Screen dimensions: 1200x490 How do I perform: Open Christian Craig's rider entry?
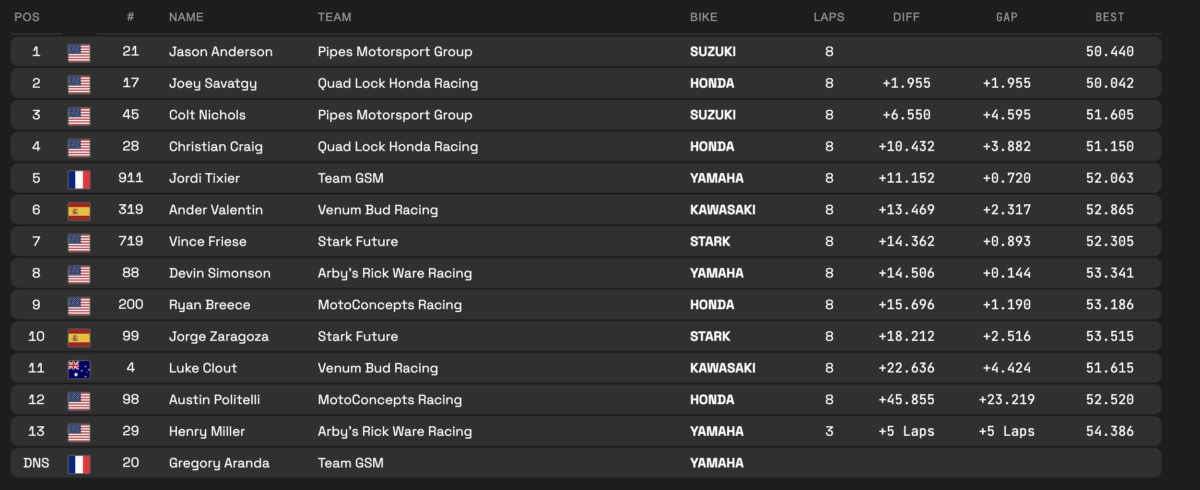click(216, 147)
